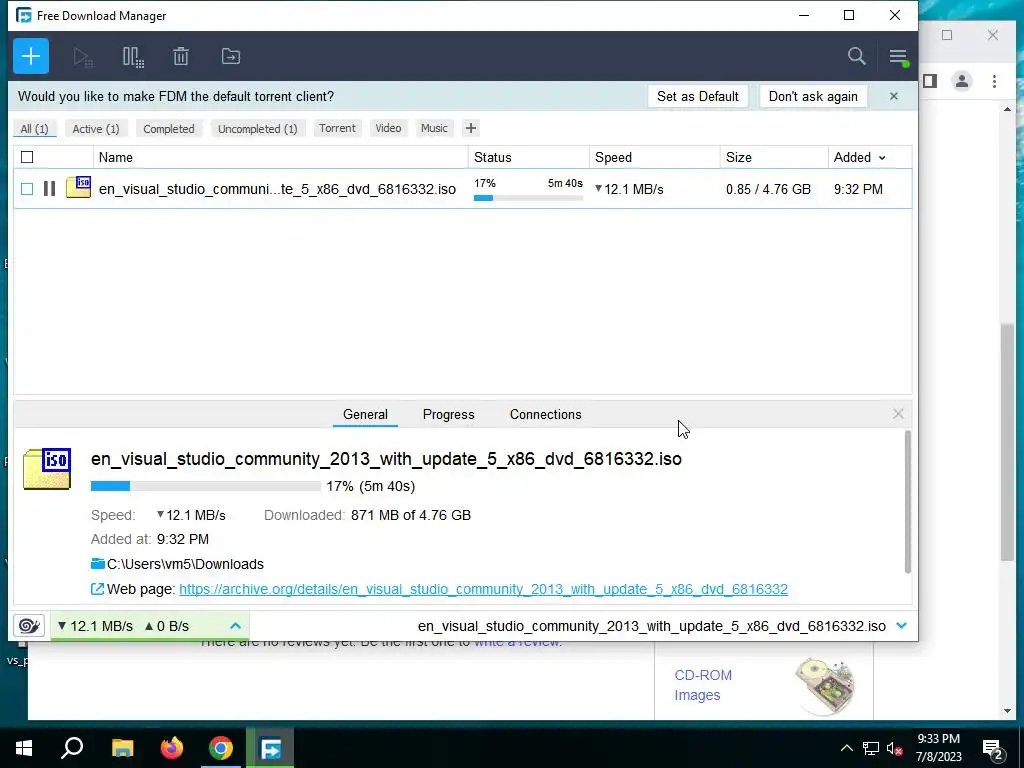
Task: Filter by Music tag
Action: point(434,128)
